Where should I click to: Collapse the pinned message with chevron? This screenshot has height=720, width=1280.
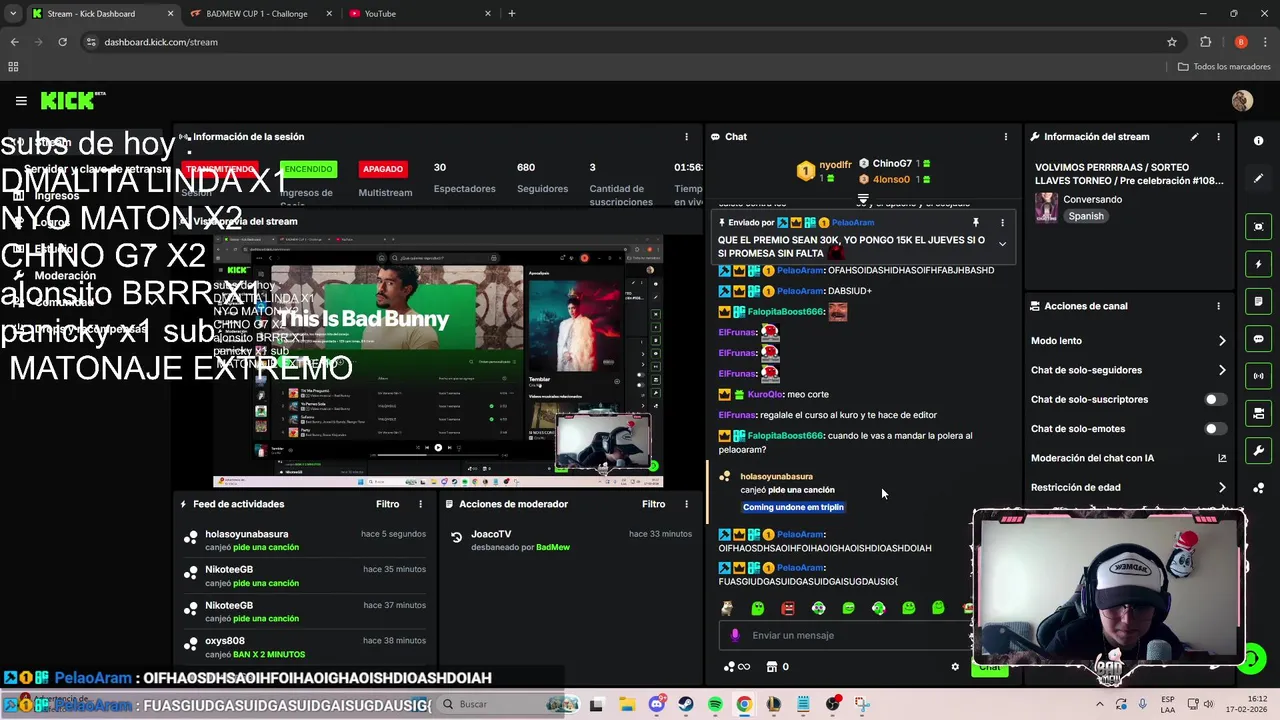[1002, 244]
